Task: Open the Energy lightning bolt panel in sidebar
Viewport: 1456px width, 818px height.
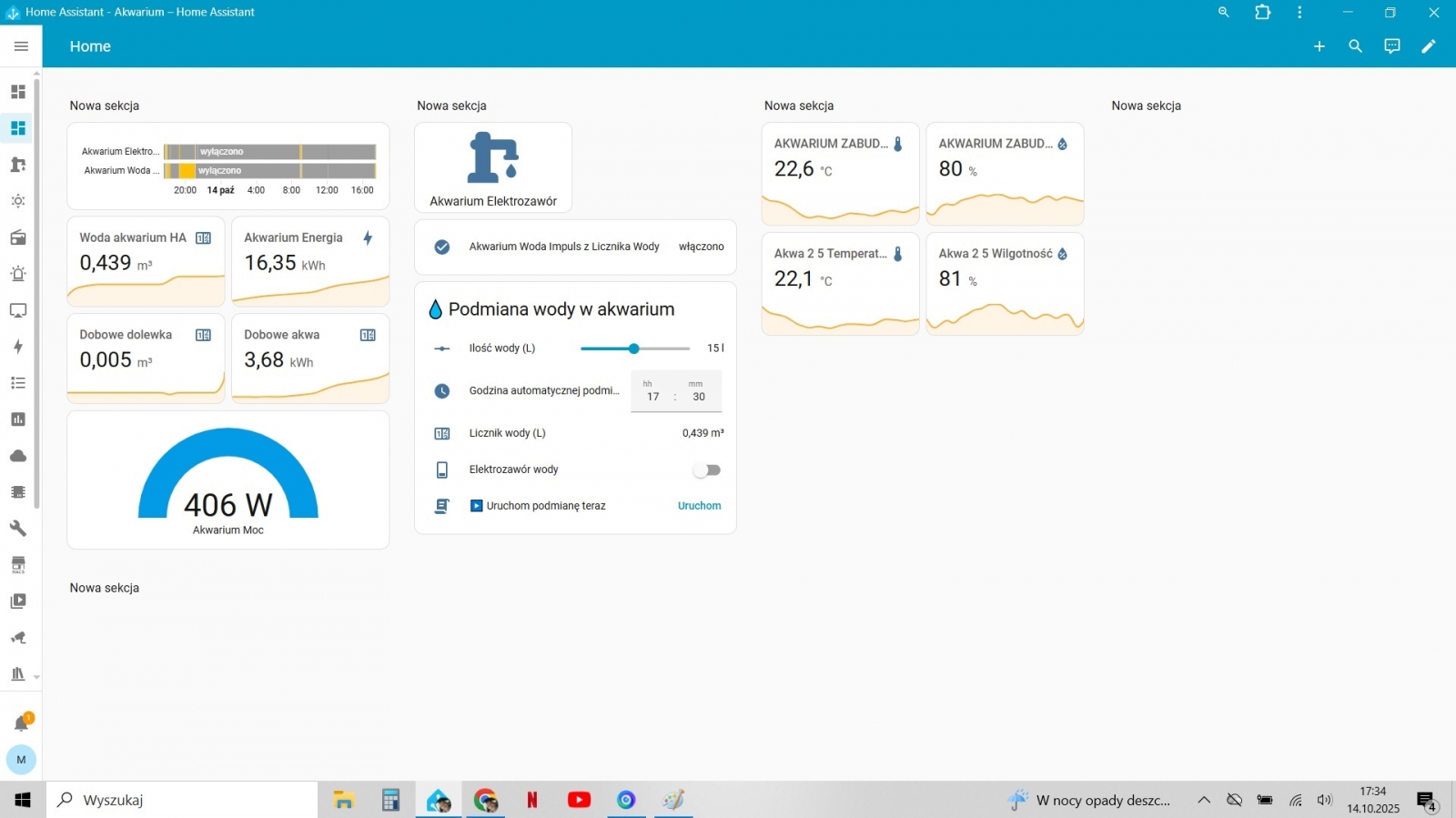Action: point(18,347)
